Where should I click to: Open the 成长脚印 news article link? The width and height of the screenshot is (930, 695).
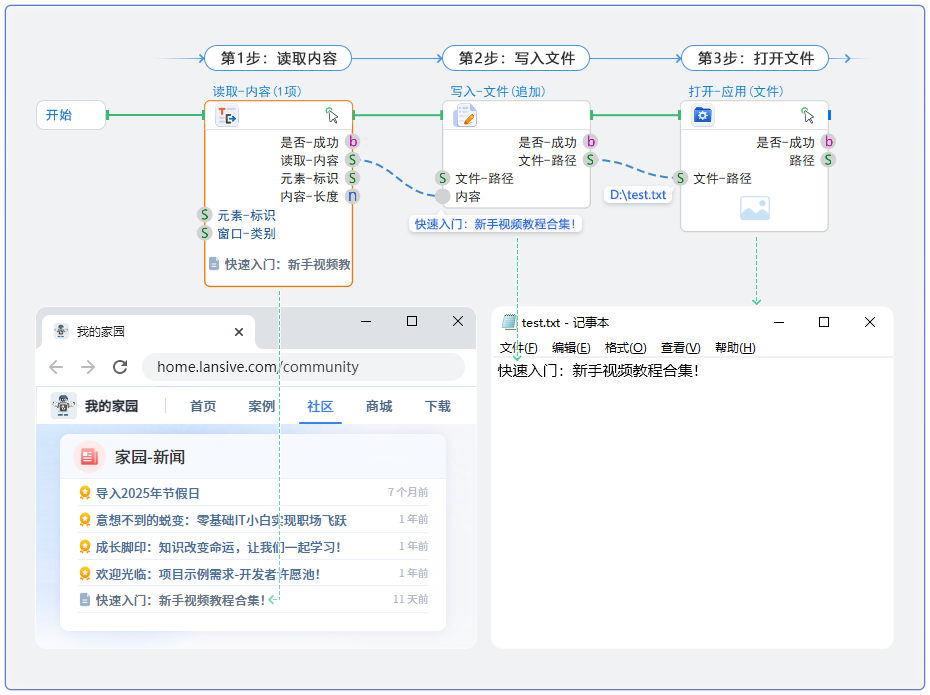(x=217, y=547)
